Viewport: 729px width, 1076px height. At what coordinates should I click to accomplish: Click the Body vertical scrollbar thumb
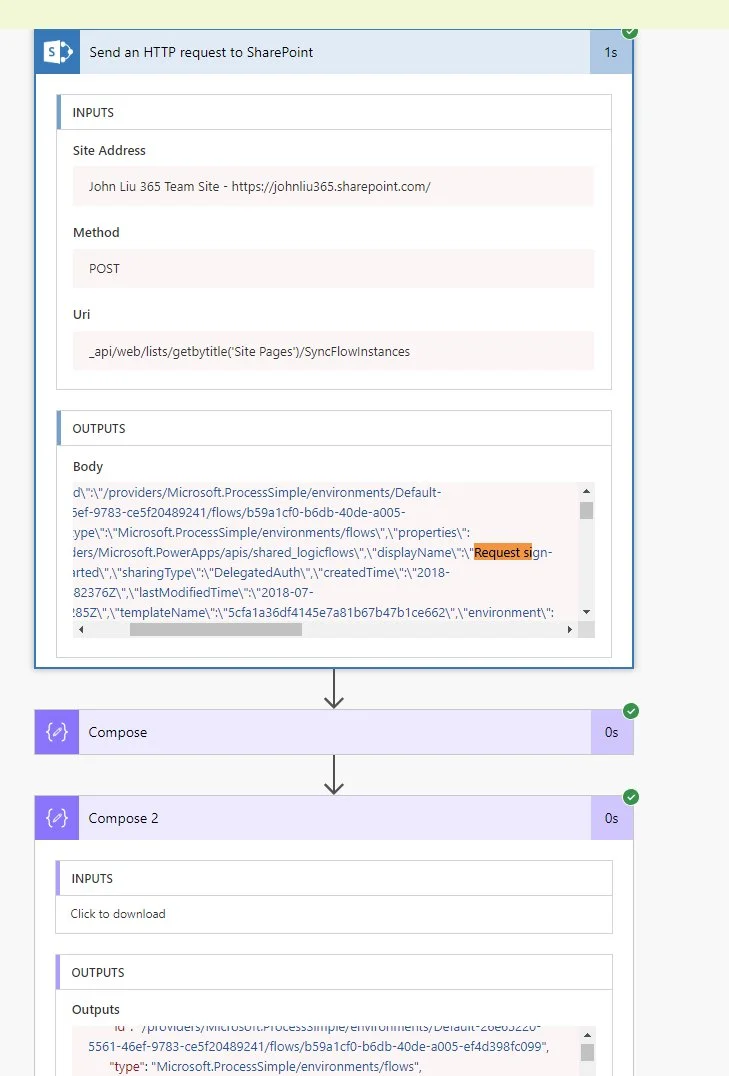(586, 511)
